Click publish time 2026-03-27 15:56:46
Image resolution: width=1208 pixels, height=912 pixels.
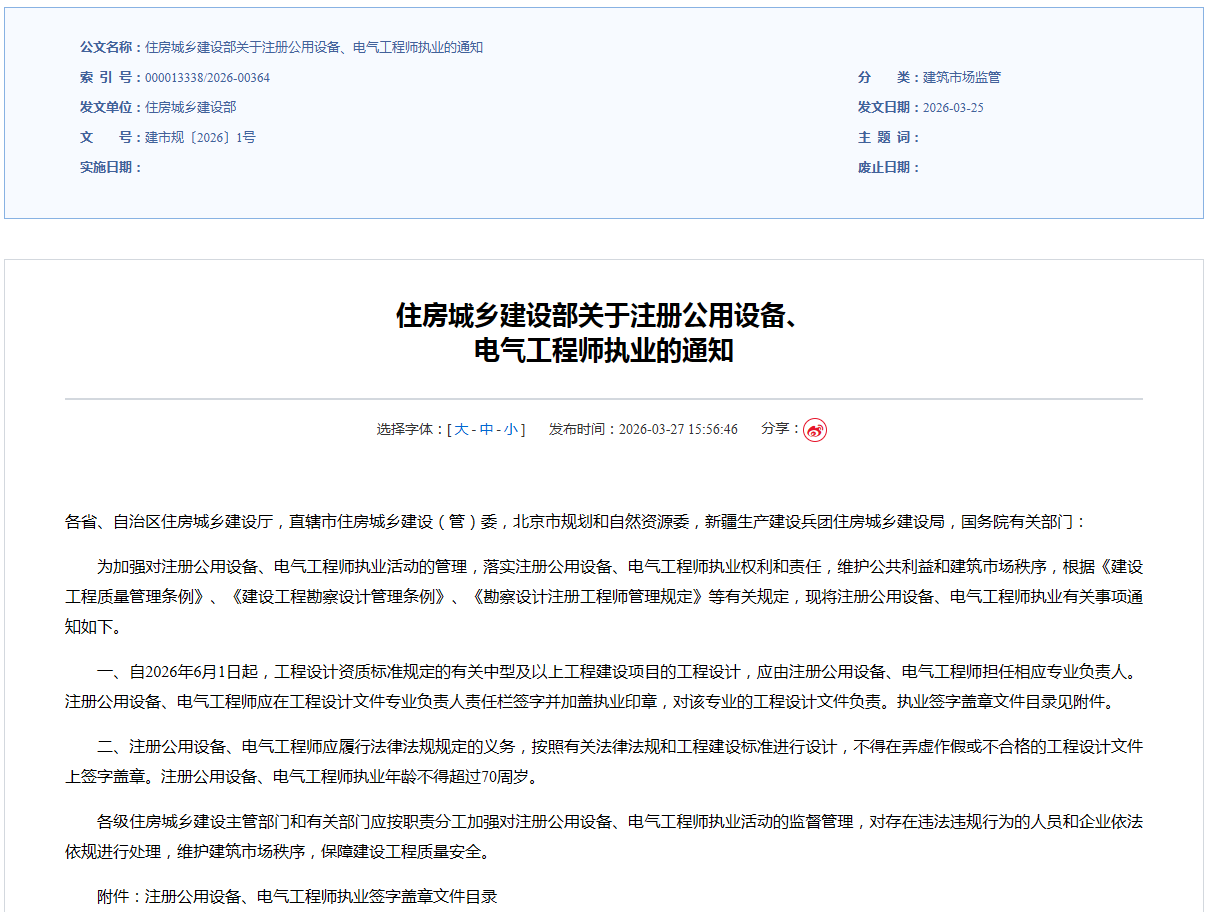coord(678,430)
